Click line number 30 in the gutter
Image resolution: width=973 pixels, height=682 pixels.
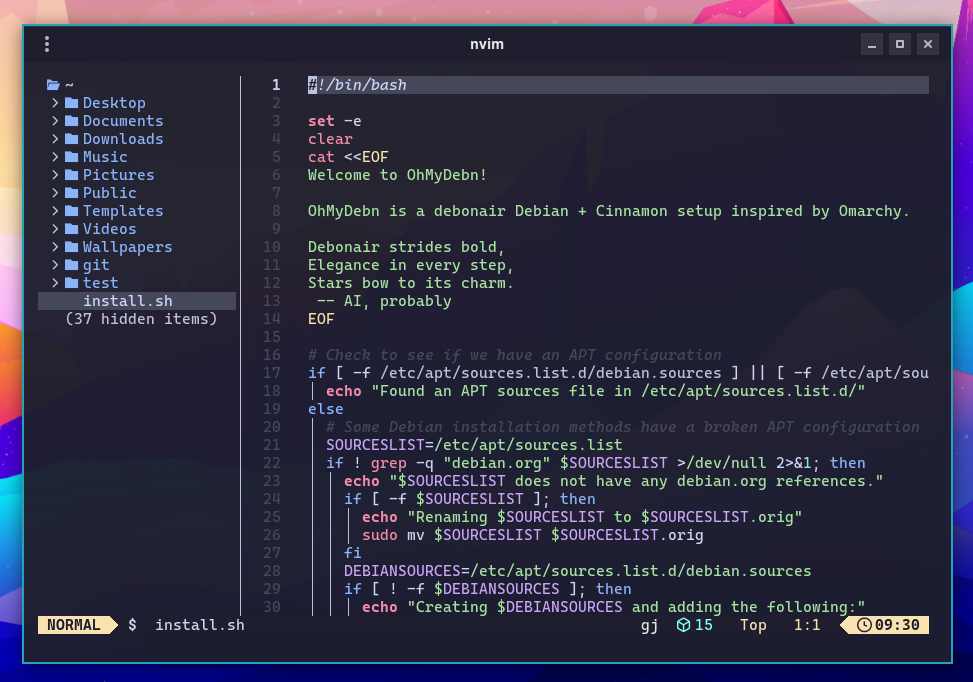click(272, 607)
